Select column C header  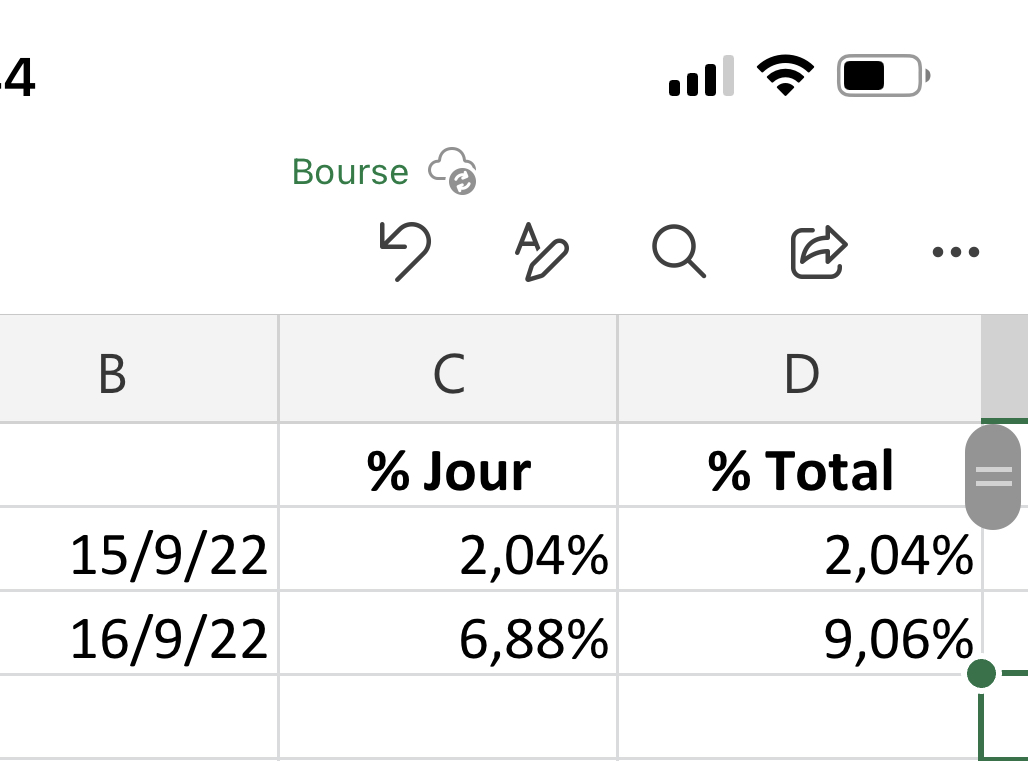coord(449,374)
